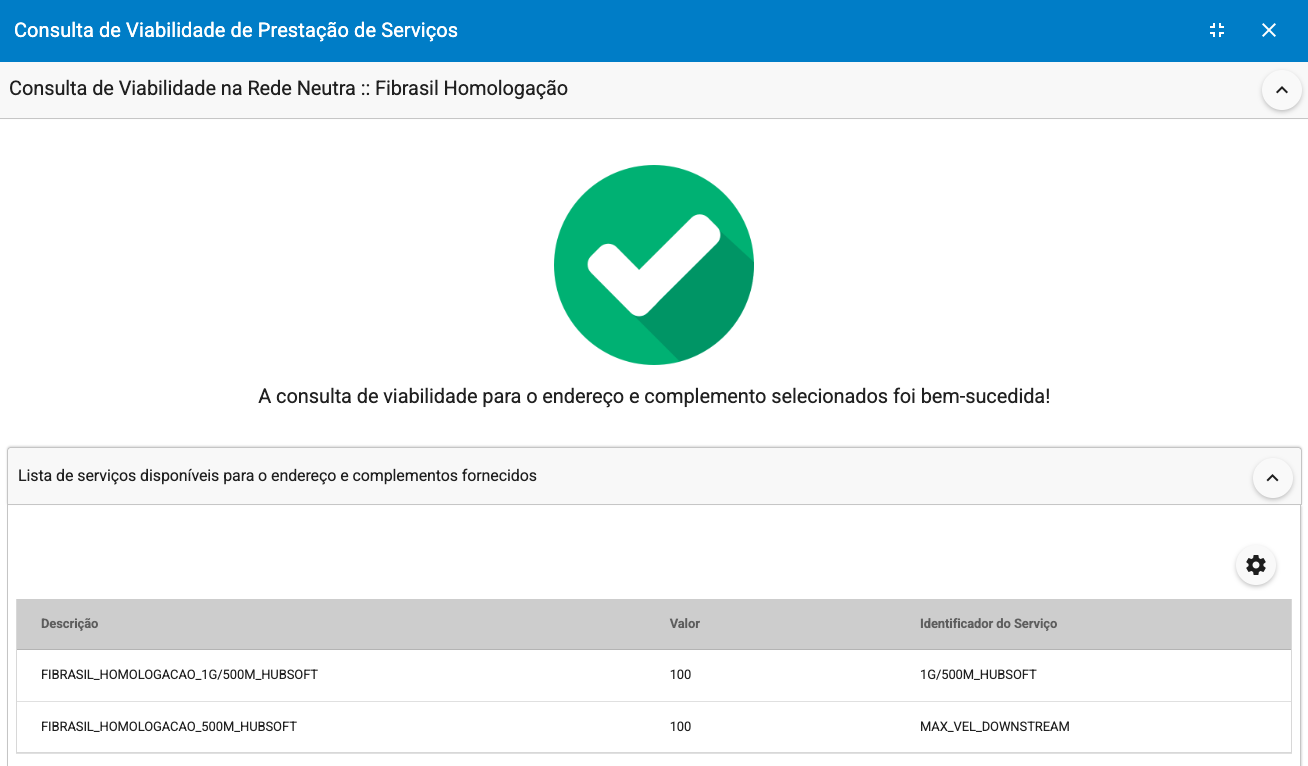Toggle the Fibrasil Homologação panel open state

(x=1281, y=89)
